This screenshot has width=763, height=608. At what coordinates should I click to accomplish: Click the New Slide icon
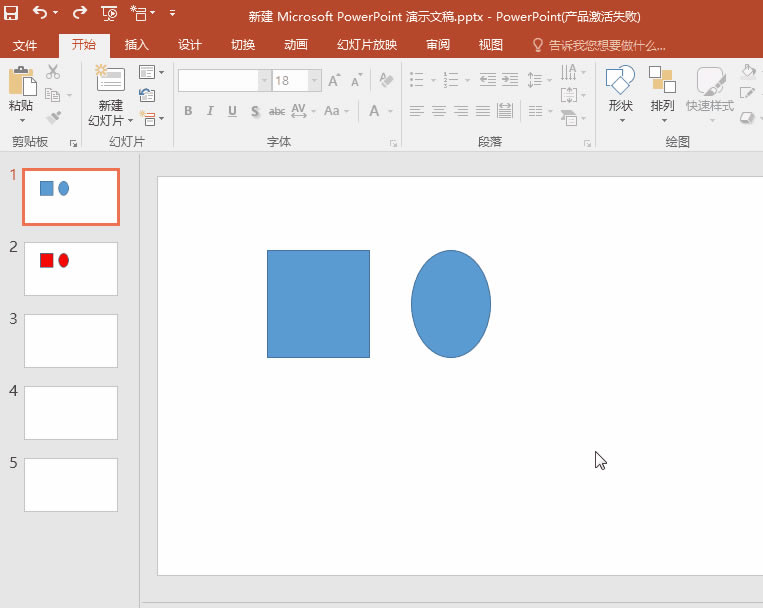110,80
